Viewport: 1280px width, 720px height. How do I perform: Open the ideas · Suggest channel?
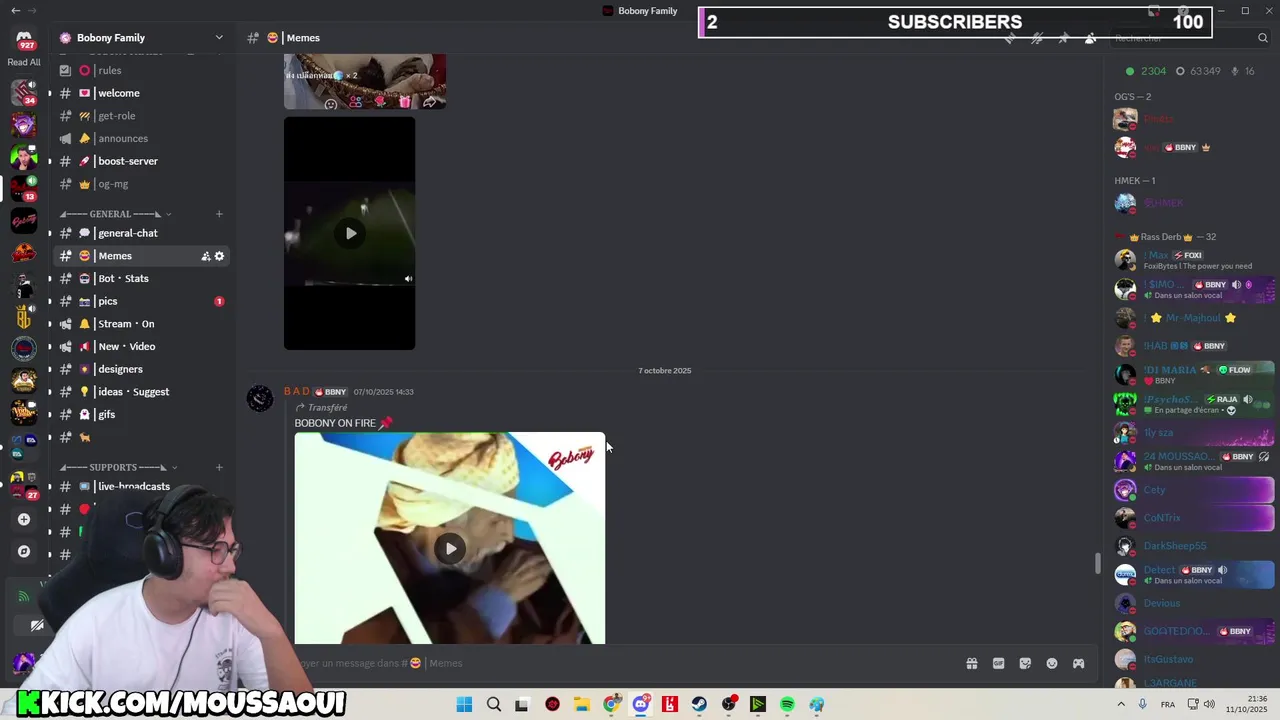coord(140,392)
